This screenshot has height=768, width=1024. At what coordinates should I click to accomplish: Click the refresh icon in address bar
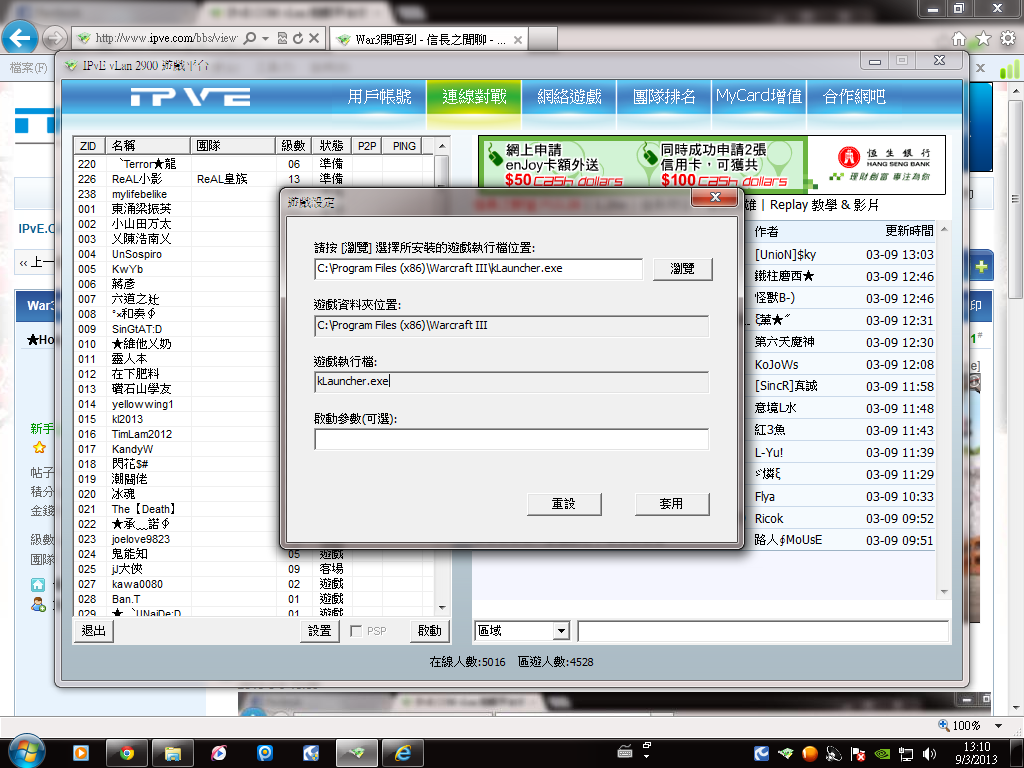(298, 39)
